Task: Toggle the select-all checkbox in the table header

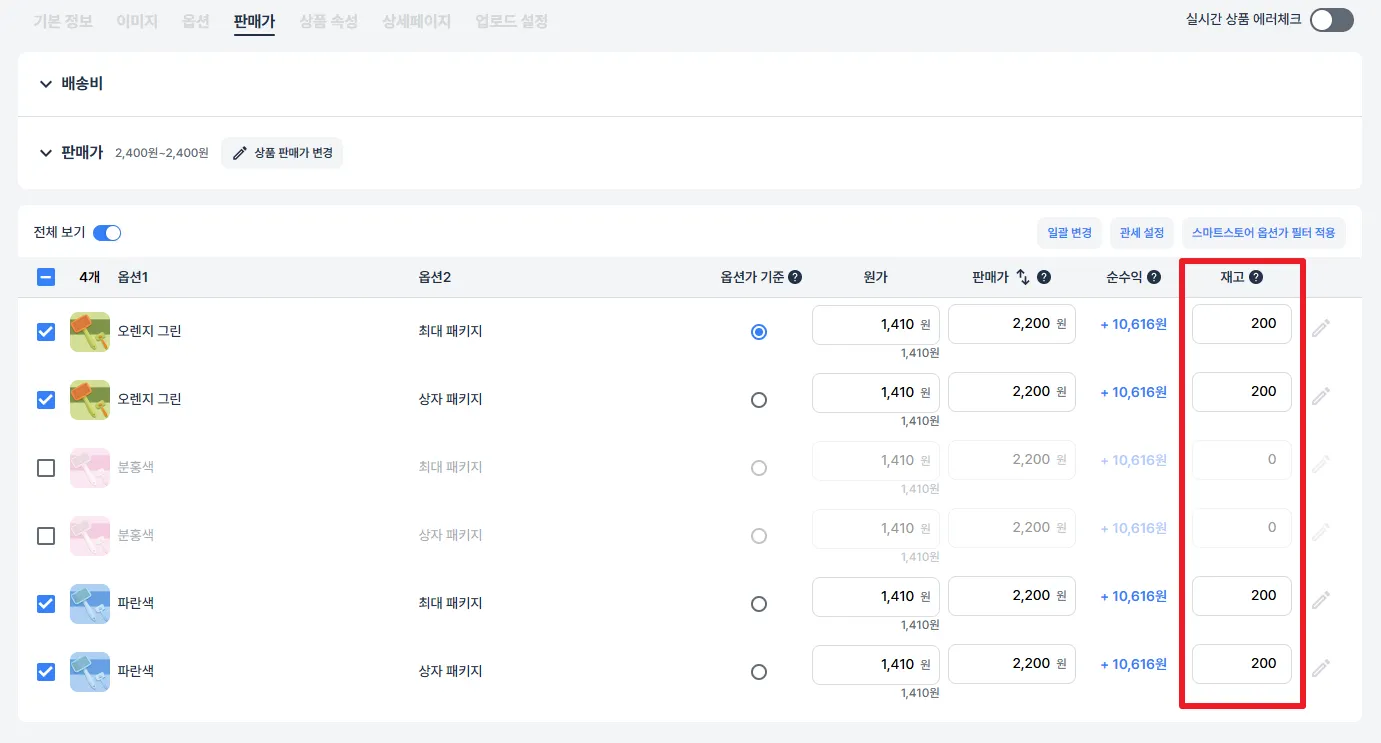Action: coord(46,277)
